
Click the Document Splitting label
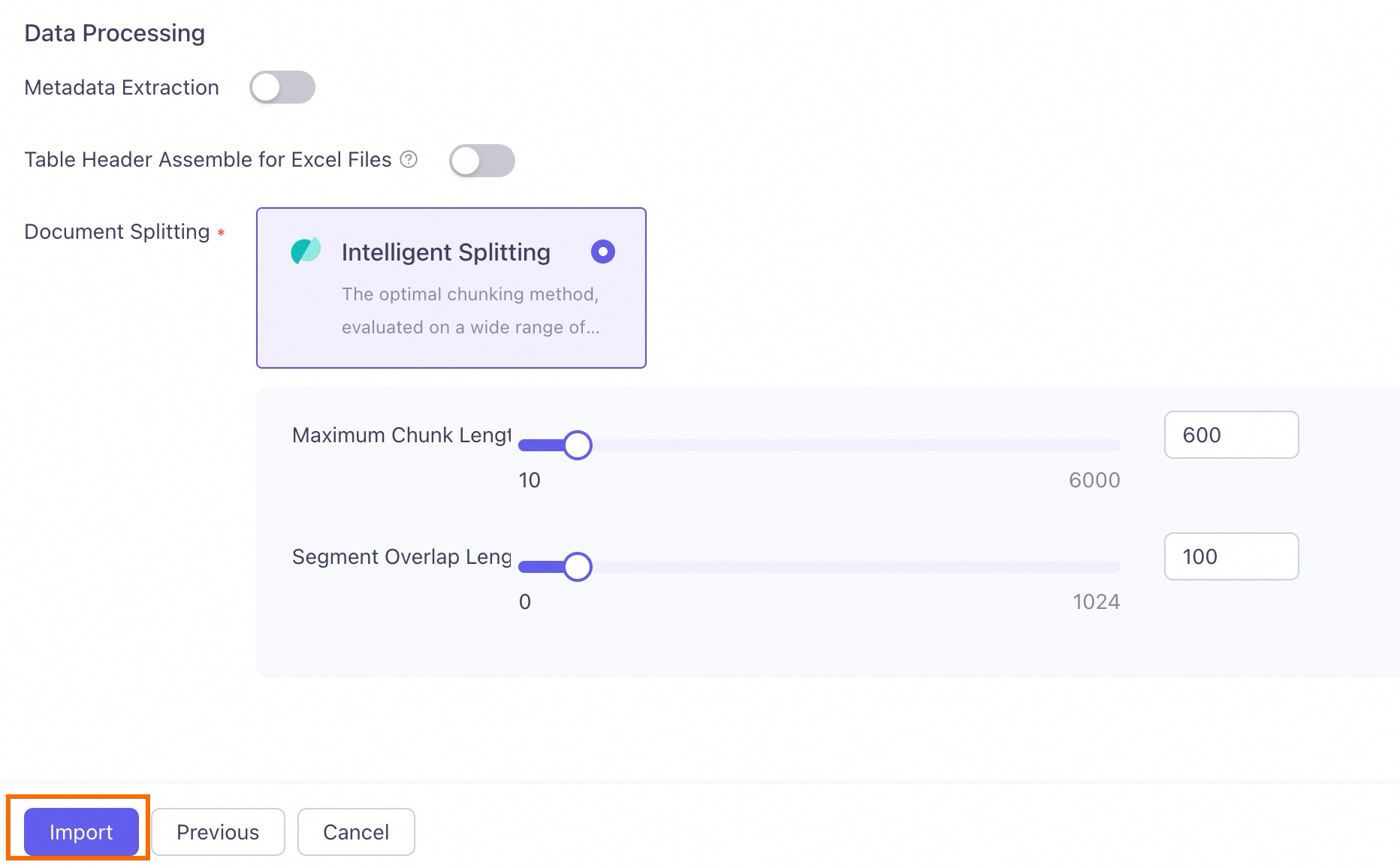(x=117, y=231)
